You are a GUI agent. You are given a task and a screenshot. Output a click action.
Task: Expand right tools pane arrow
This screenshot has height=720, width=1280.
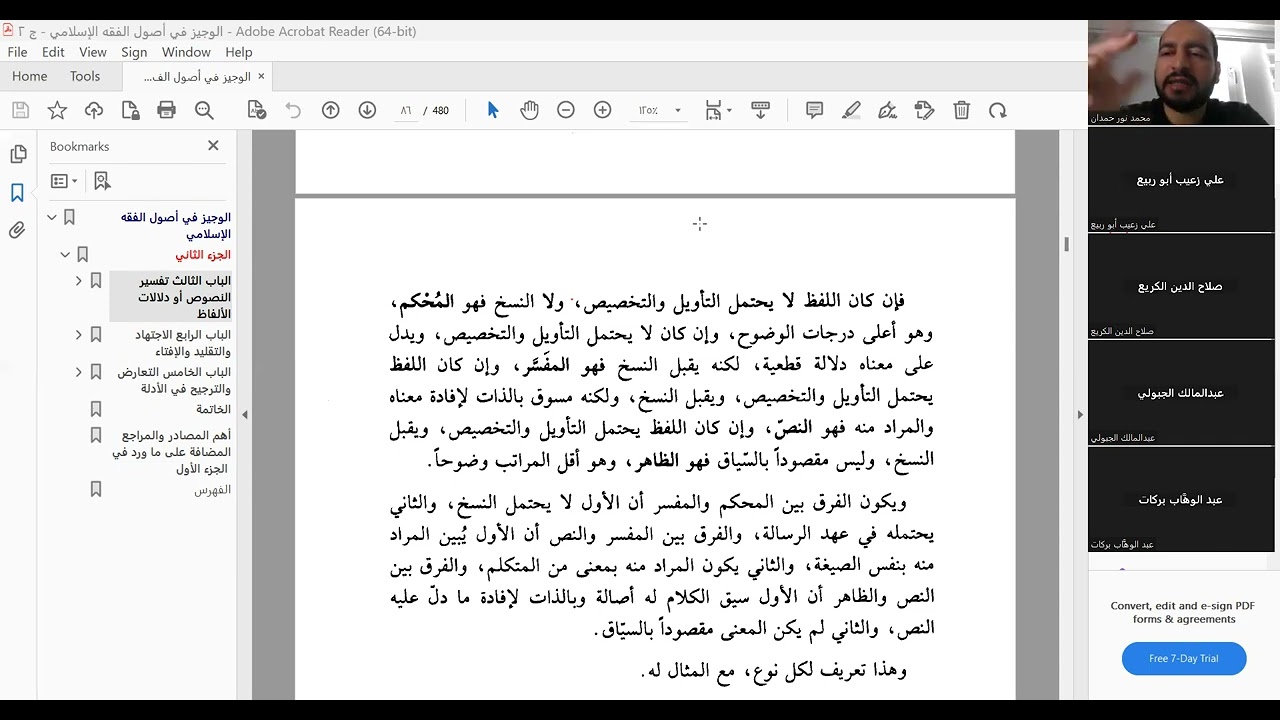(x=1079, y=414)
